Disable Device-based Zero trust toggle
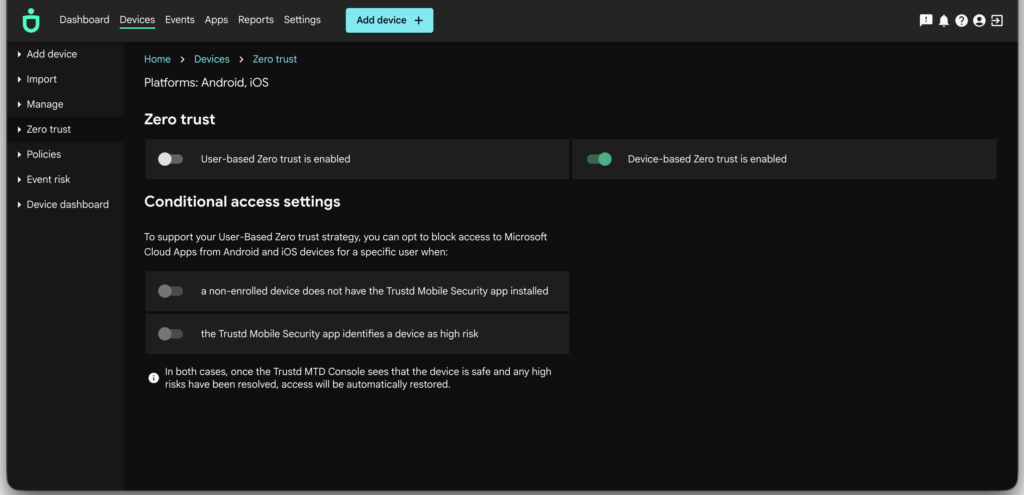This screenshot has height=495, width=1024. tap(599, 159)
